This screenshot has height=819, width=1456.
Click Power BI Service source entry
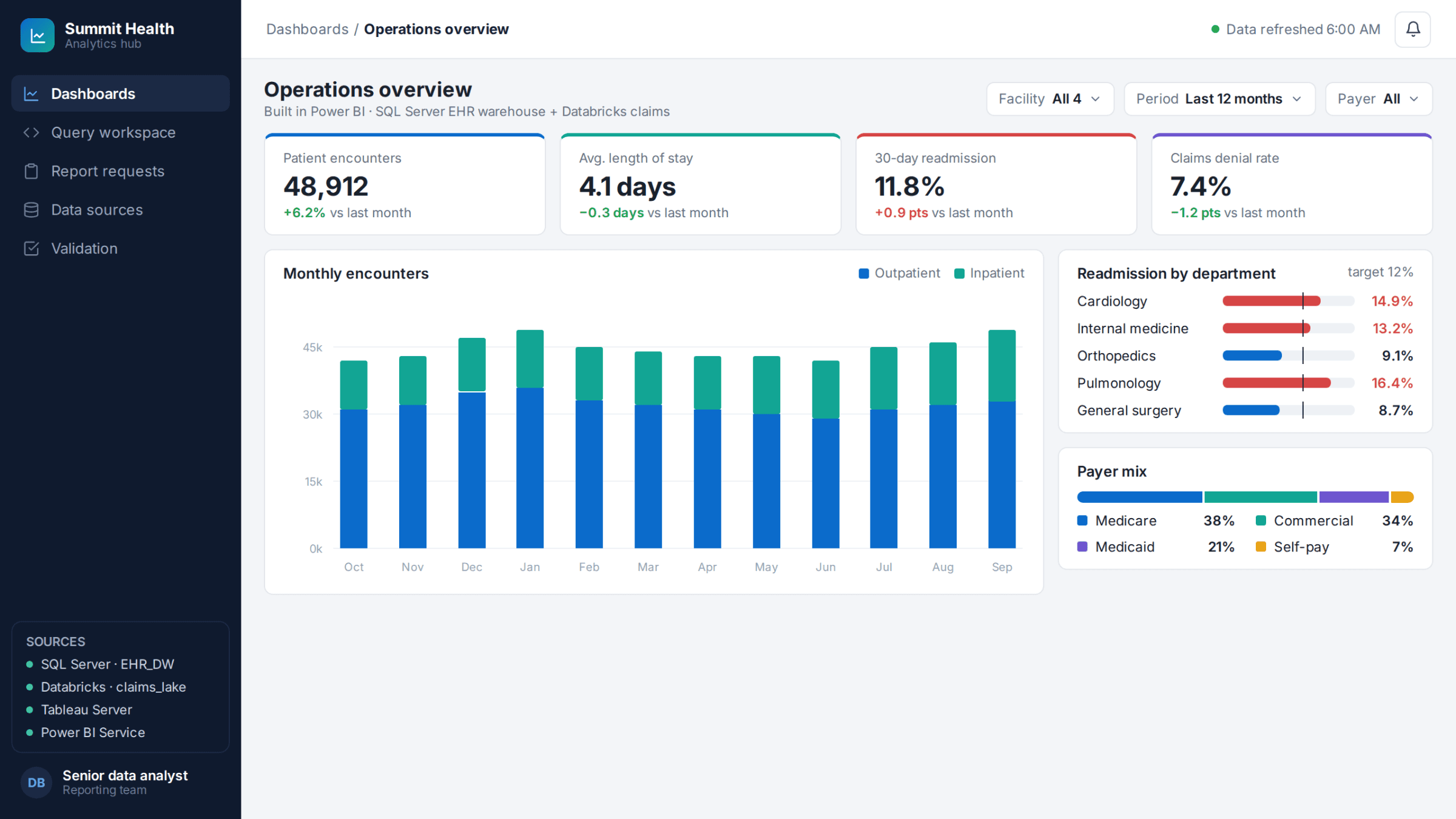93,732
